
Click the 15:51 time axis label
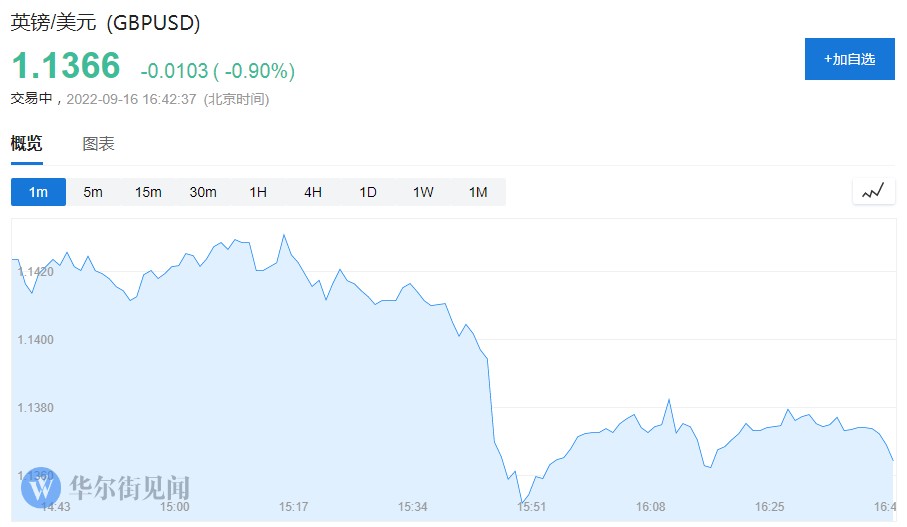click(x=531, y=508)
